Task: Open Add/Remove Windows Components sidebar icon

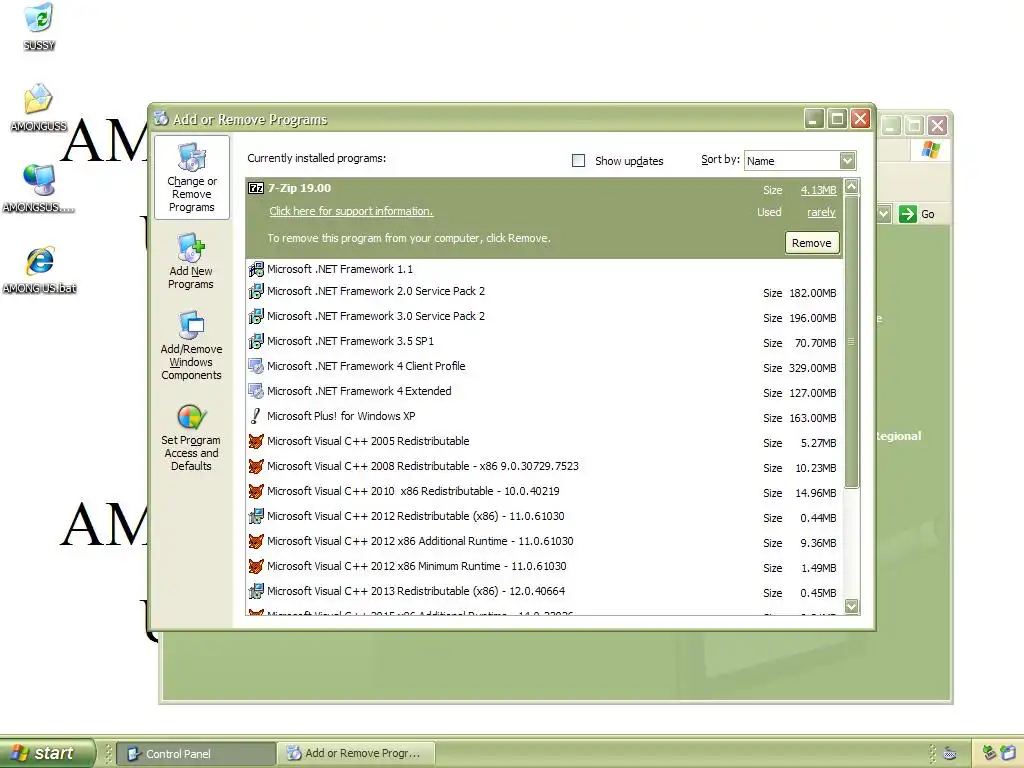Action: tap(191, 346)
